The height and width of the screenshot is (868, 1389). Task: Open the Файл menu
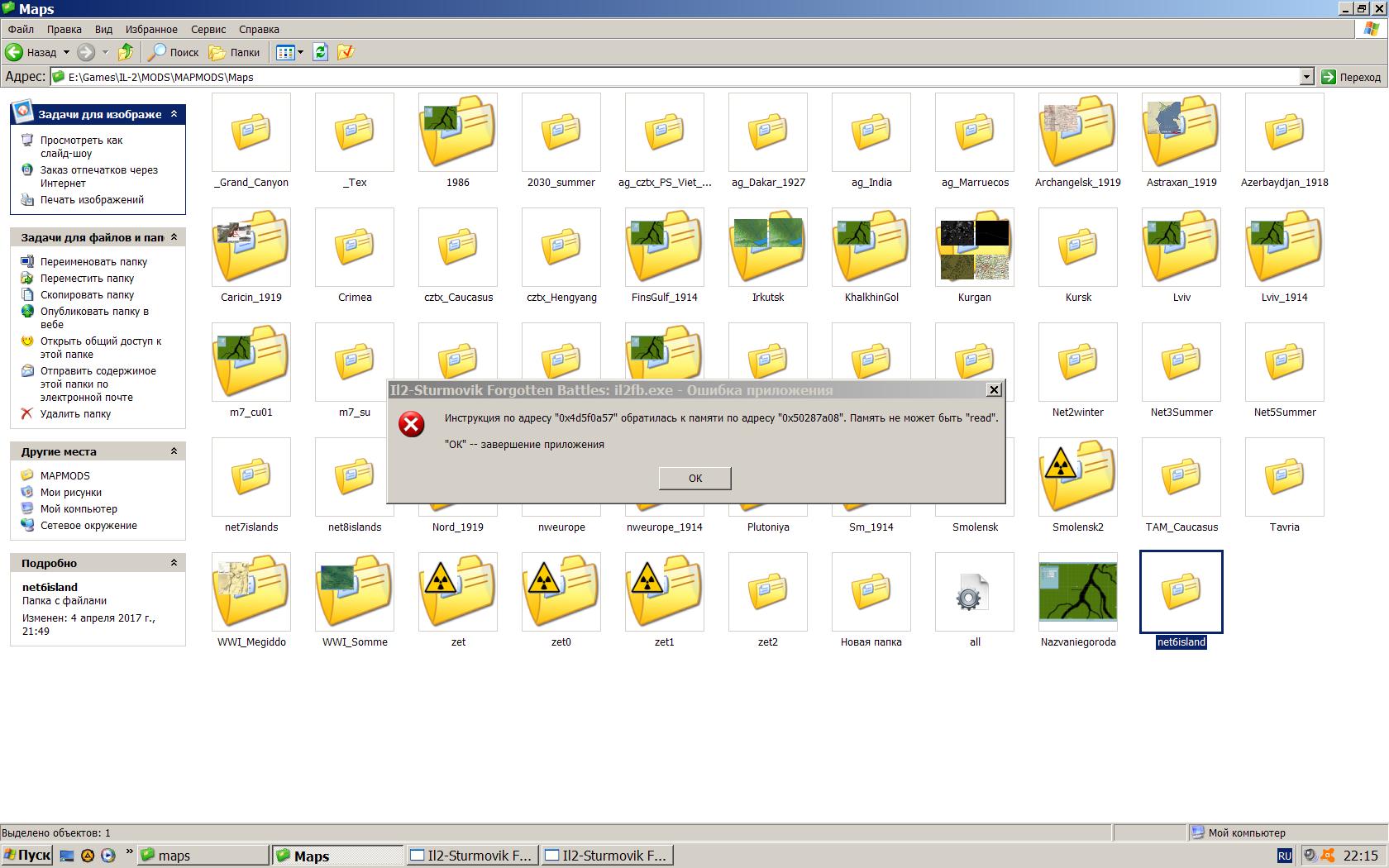pyautogui.click(x=21, y=29)
